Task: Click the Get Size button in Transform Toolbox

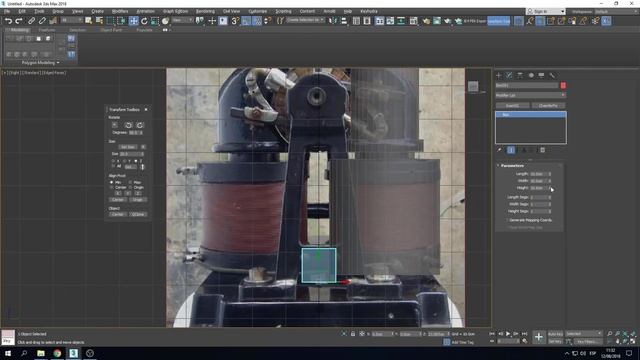Action: 128,147
